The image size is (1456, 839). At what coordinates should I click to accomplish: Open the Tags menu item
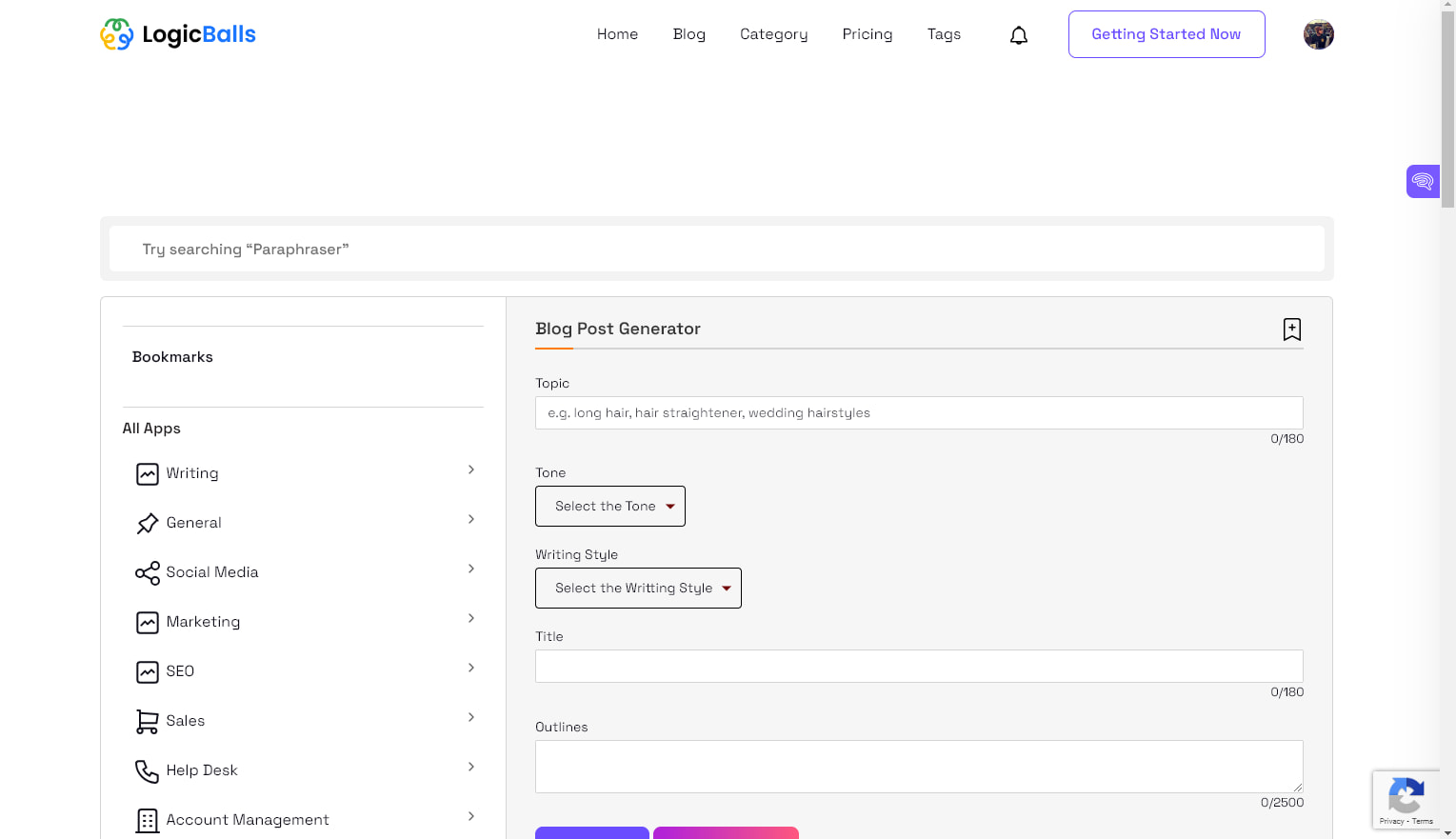tap(944, 34)
